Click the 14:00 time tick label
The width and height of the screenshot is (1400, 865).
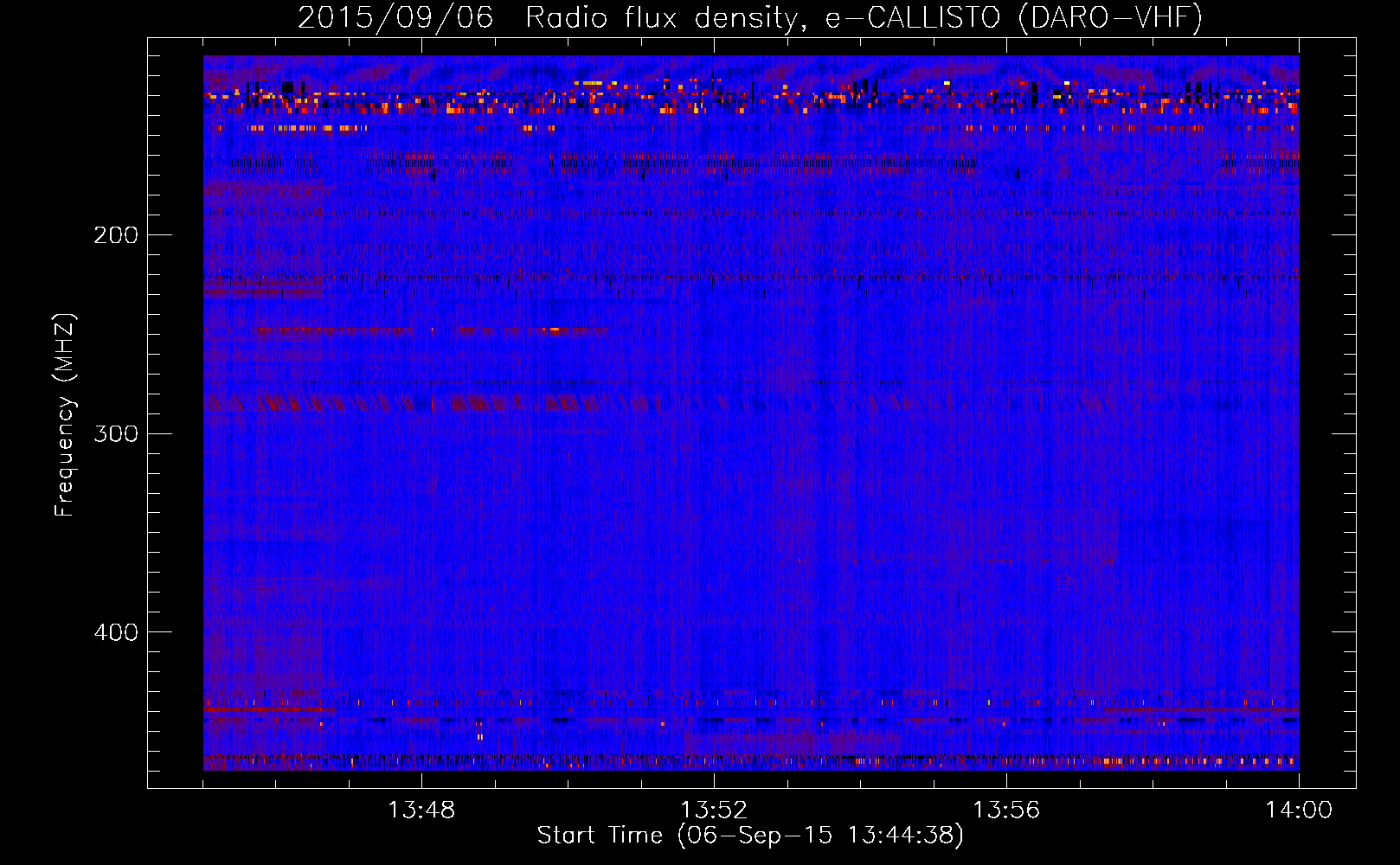click(1299, 811)
